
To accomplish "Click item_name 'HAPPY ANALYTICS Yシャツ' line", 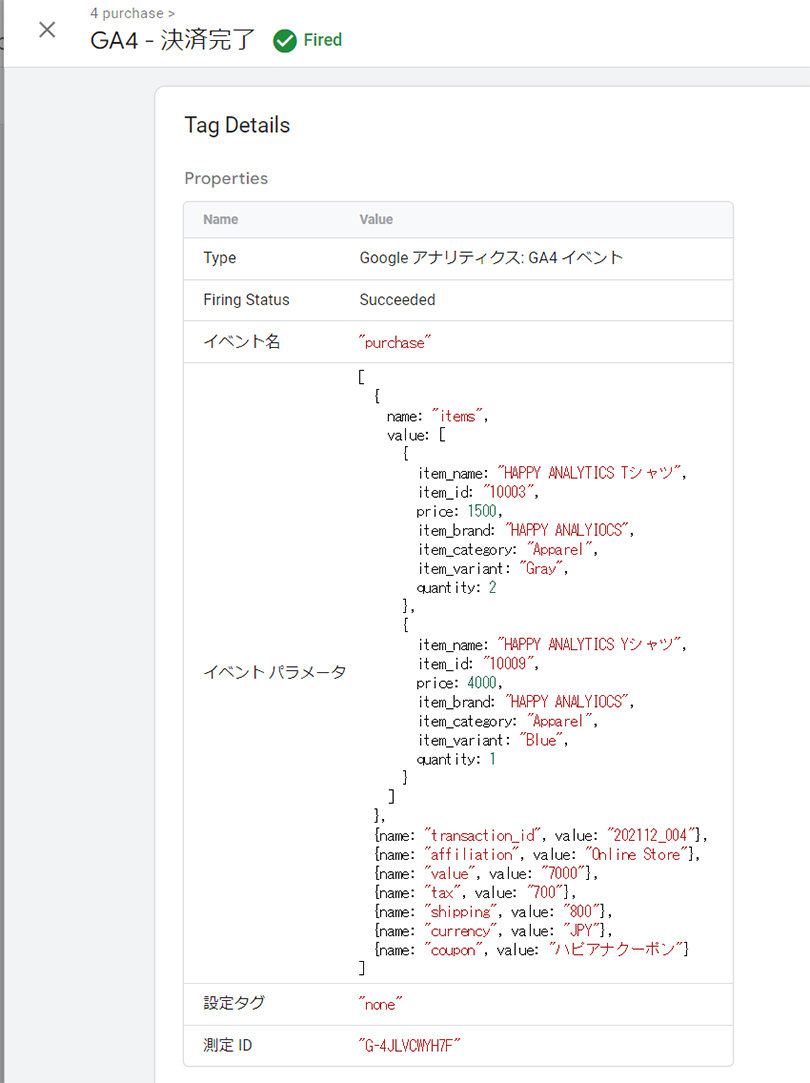I will (552, 644).
